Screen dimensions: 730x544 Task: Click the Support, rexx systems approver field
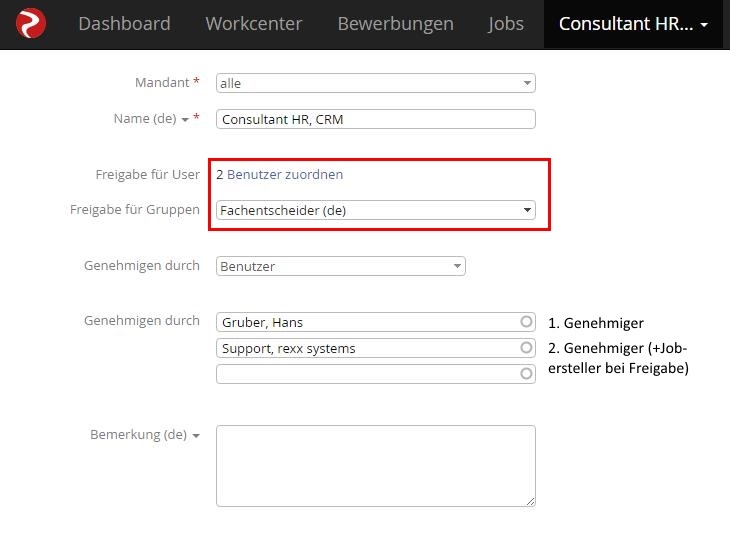tap(376, 348)
